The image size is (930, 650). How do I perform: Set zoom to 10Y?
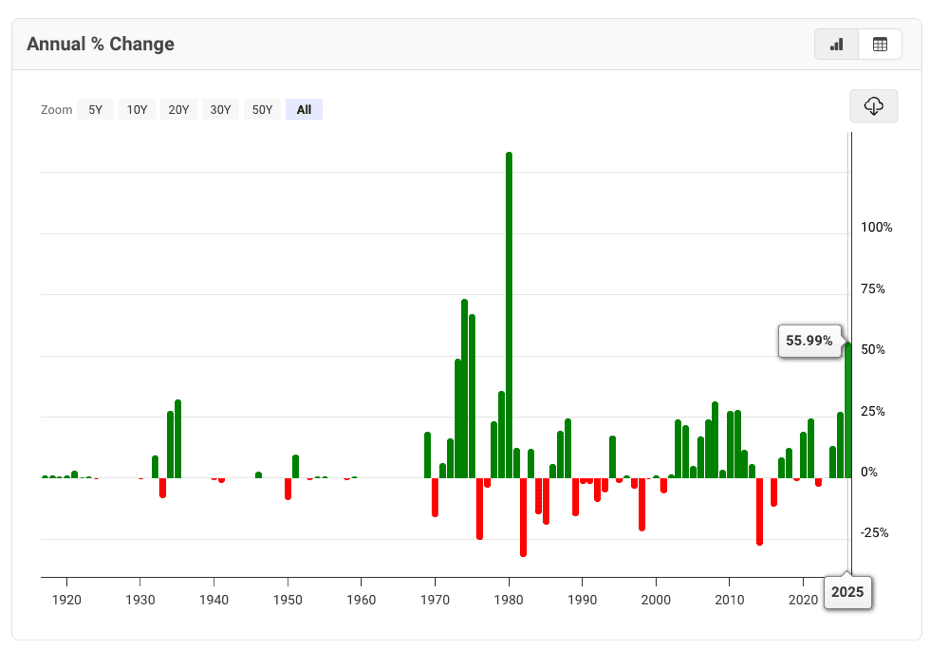pos(137,110)
